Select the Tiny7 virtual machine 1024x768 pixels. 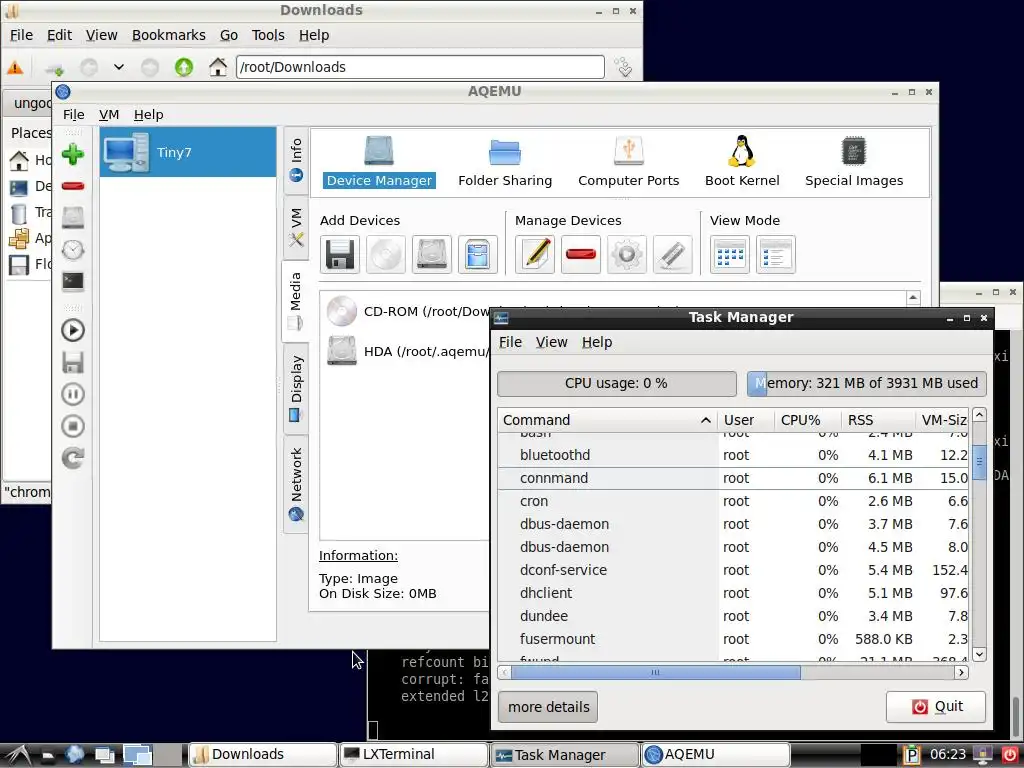click(x=188, y=152)
